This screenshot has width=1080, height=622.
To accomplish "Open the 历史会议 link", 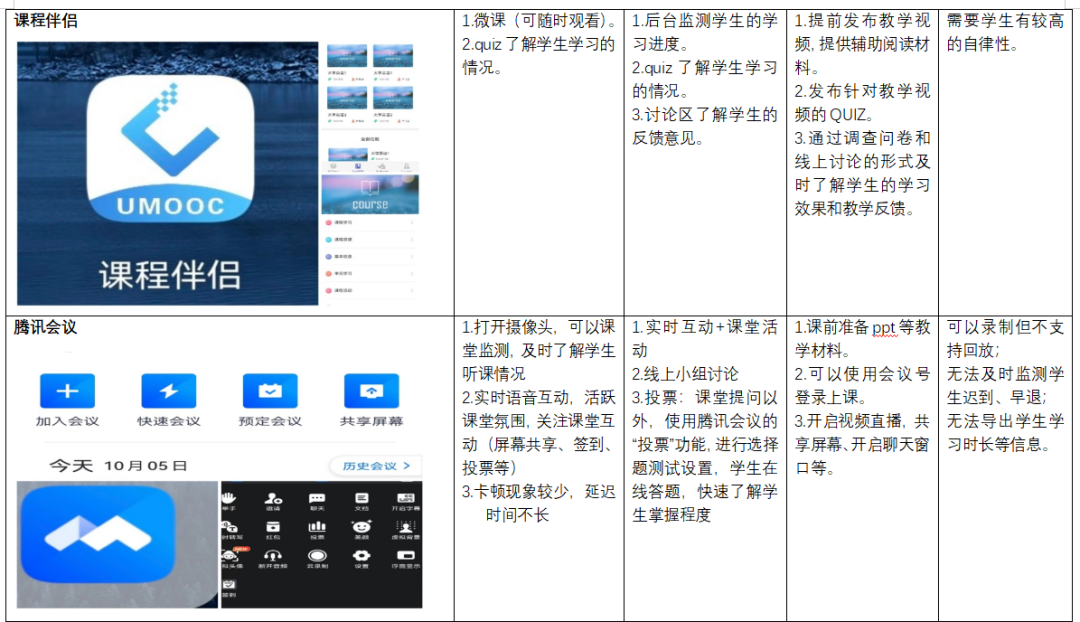I will click(x=376, y=466).
